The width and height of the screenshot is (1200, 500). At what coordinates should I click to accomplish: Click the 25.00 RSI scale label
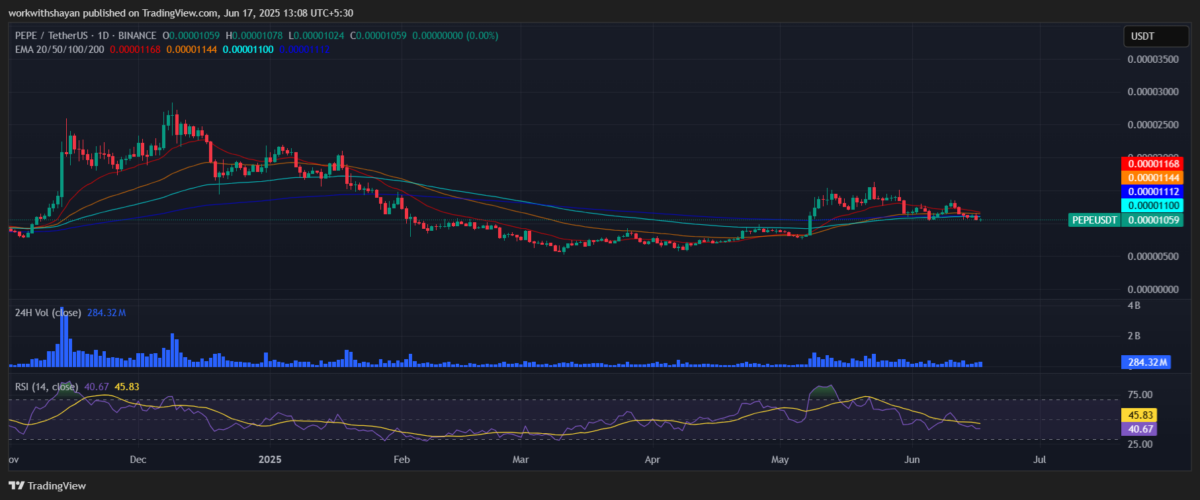tap(1140, 443)
